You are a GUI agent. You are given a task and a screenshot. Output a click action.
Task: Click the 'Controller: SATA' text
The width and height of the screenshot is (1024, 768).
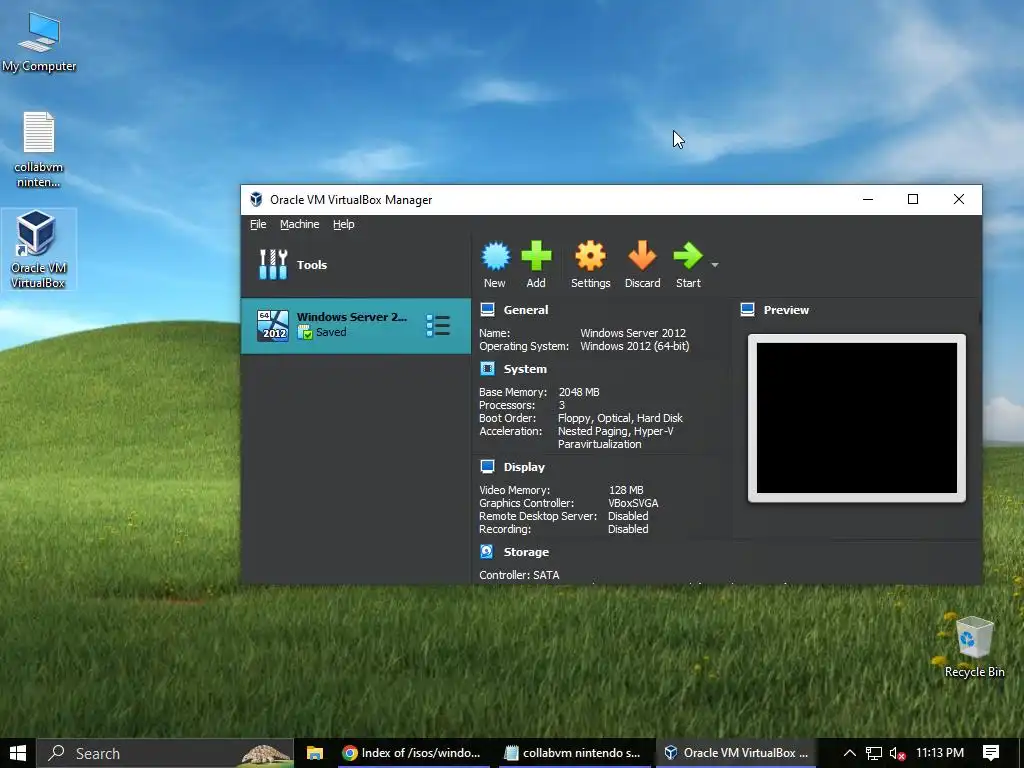pyautogui.click(x=519, y=575)
